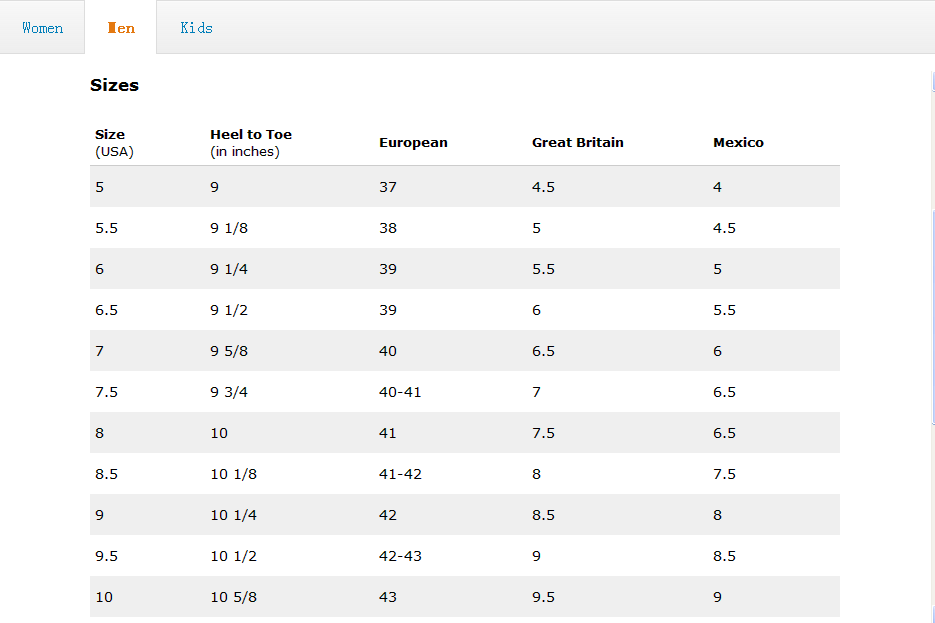Click the European 42-43 cell
The width and height of the screenshot is (935, 623).
coord(400,556)
